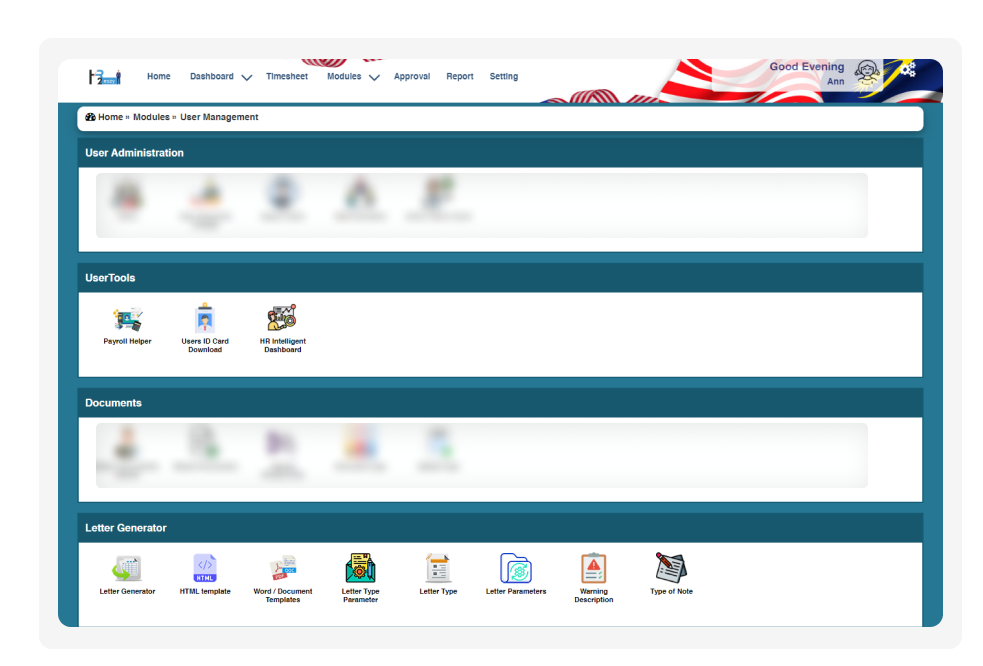Select the Warning Description icon
The width and height of the screenshot is (983, 666).
pos(593,569)
